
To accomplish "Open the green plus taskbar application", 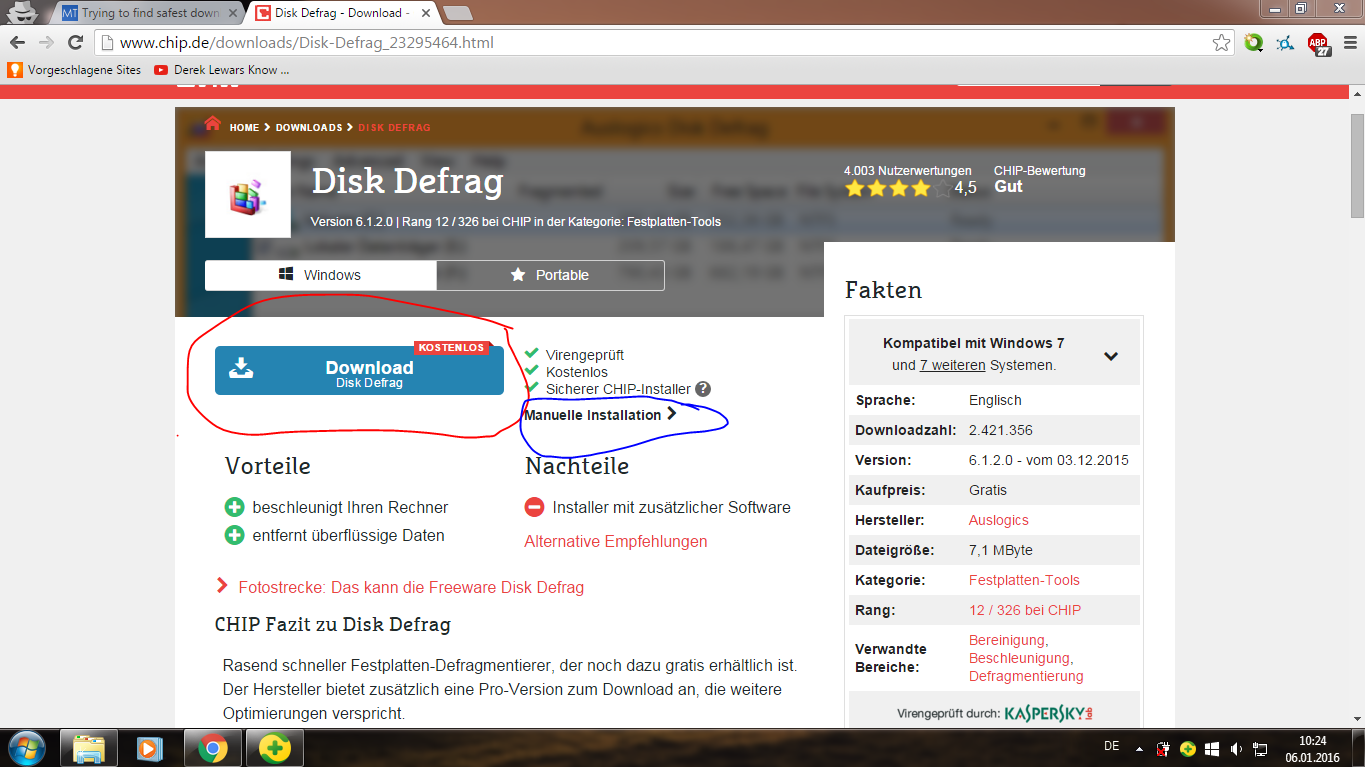I will coord(274,748).
